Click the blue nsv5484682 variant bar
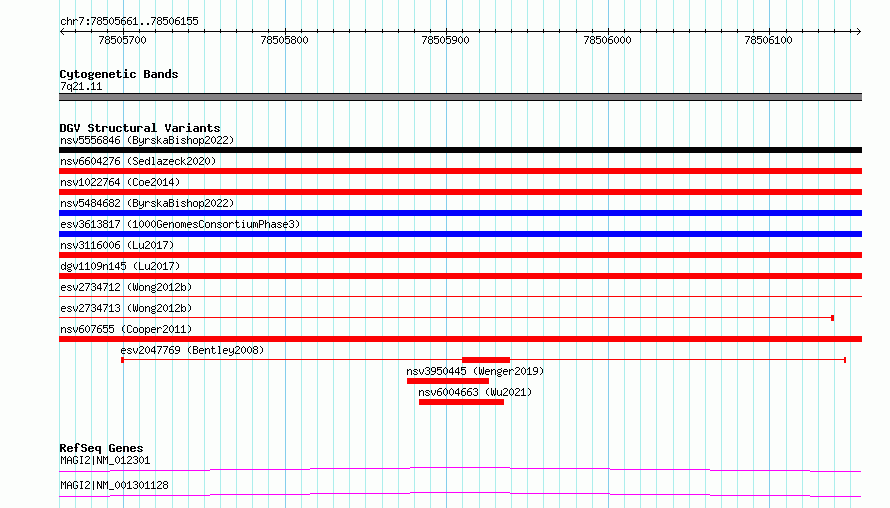 (460, 213)
